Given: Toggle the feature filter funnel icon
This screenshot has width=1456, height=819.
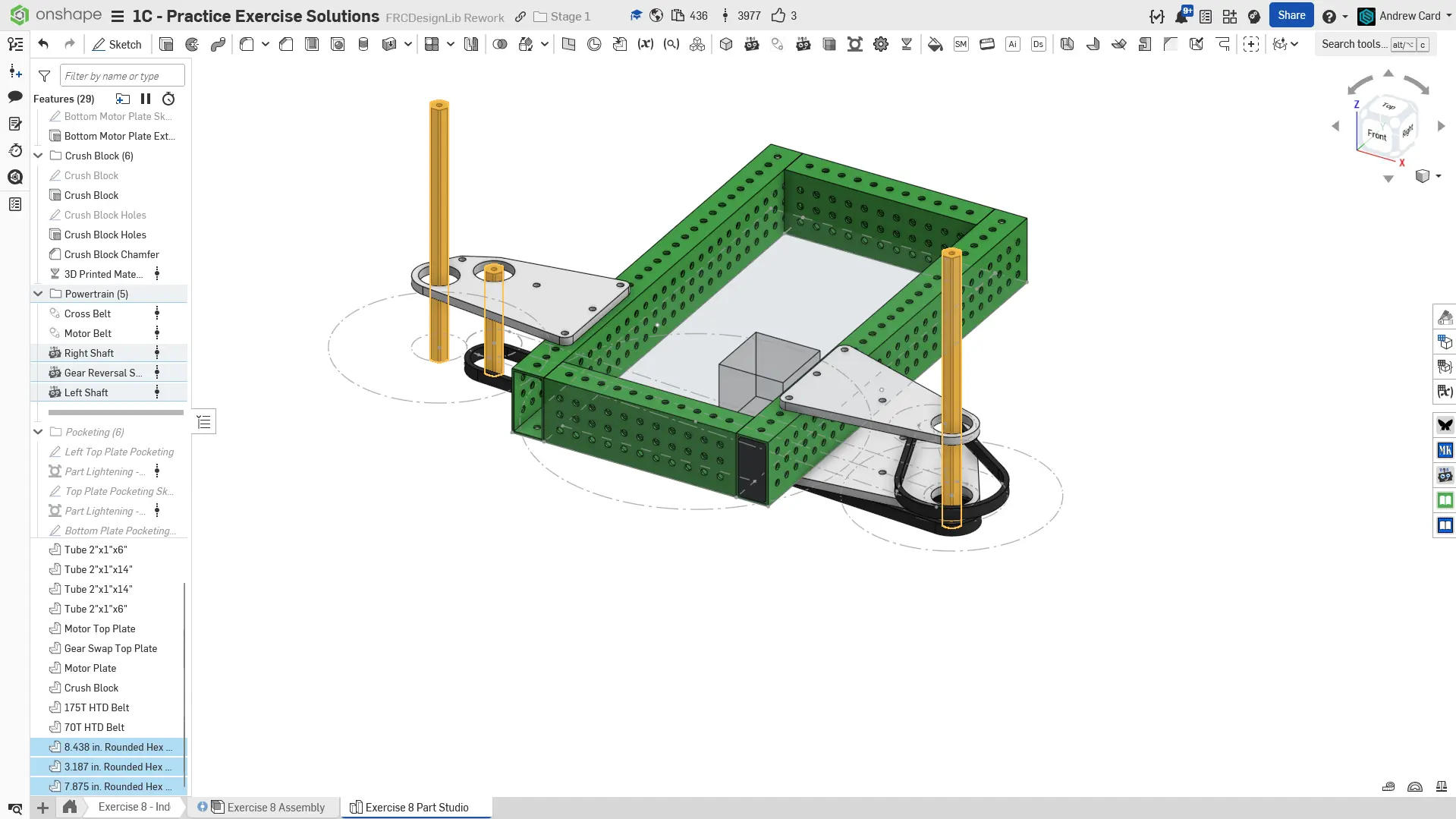Looking at the screenshot, I should click(x=45, y=76).
